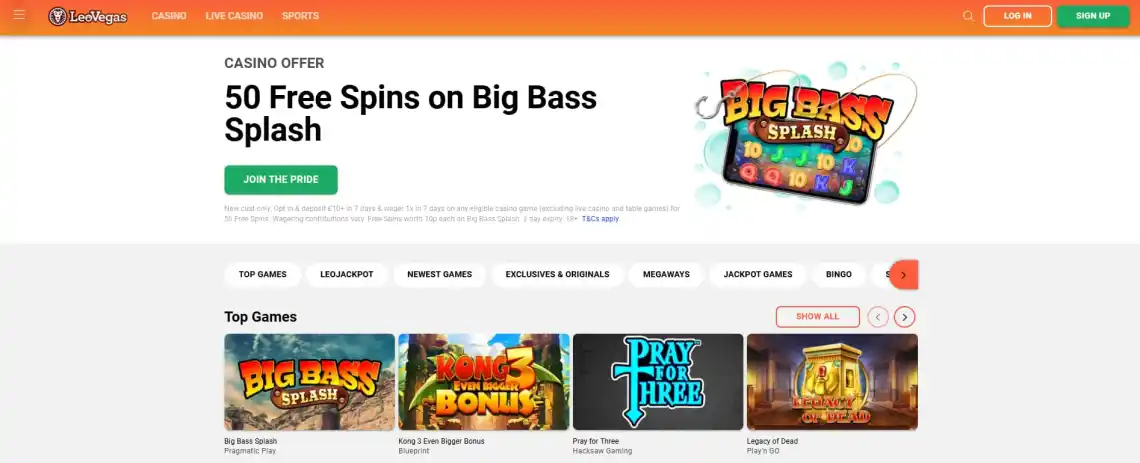Open the Legacy of Dead game thumbnail

pyautogui.click(x=832, y=382)
